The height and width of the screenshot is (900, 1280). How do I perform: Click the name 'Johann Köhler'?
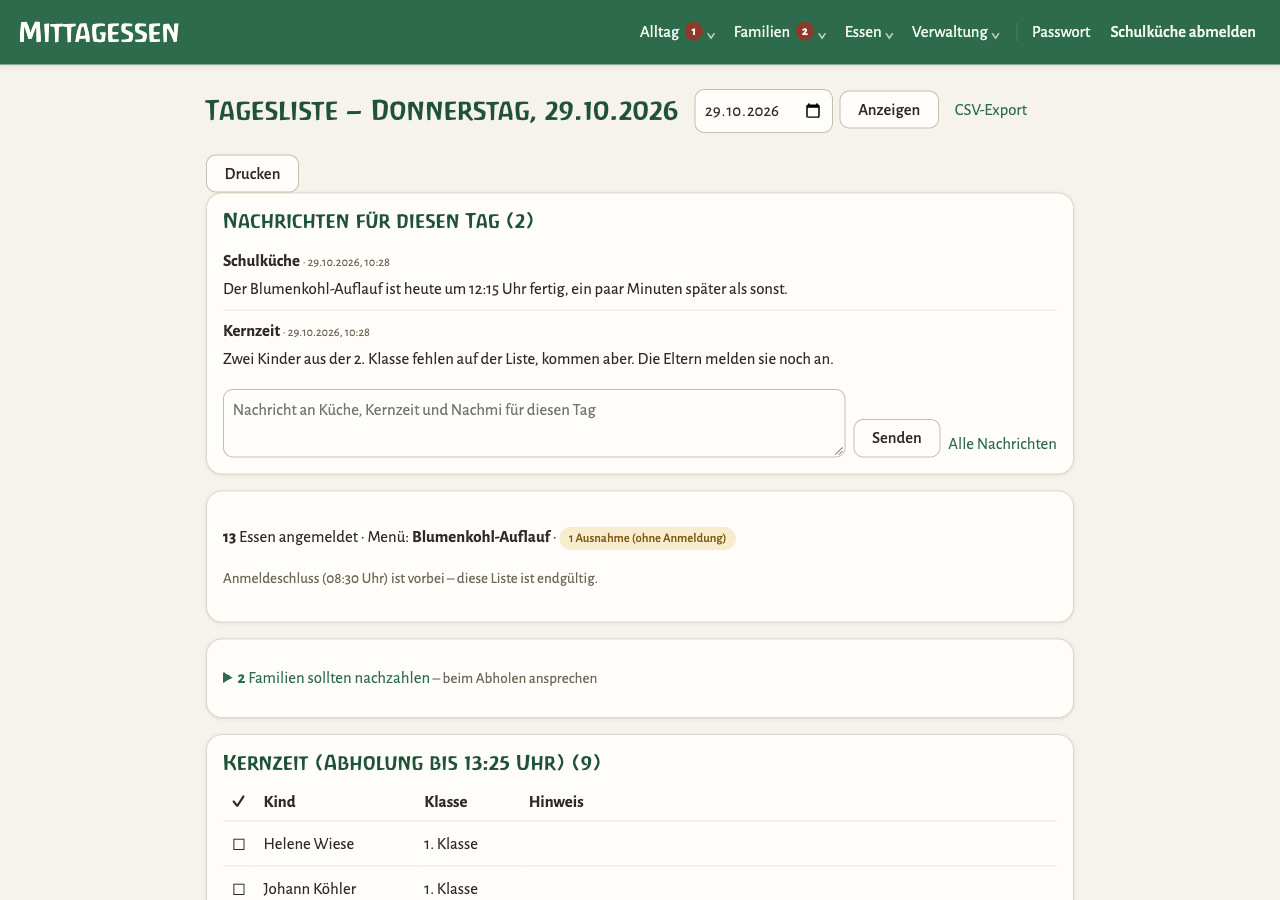[x=310, y=889]
